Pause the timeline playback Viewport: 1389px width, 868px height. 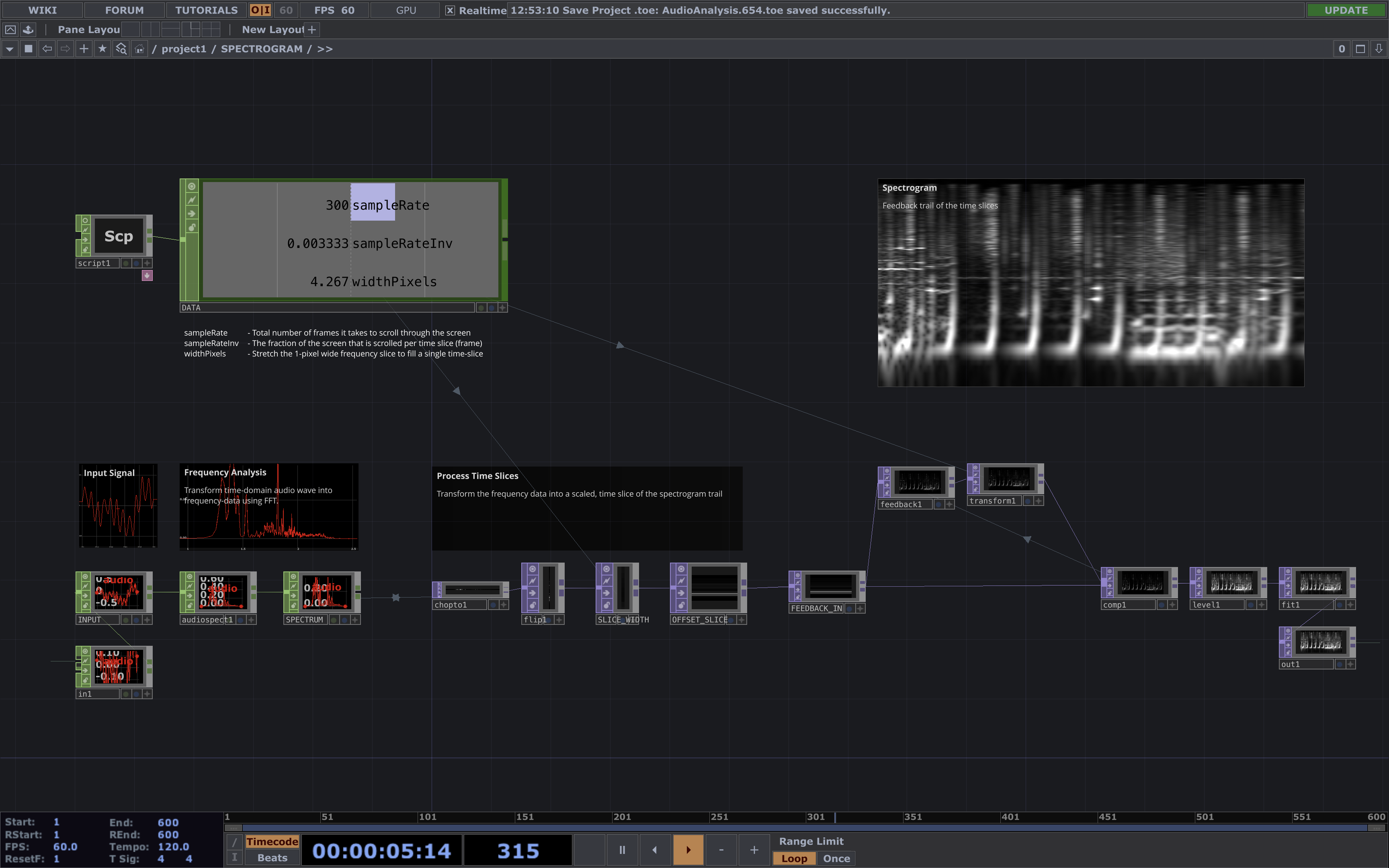[622, 850]
